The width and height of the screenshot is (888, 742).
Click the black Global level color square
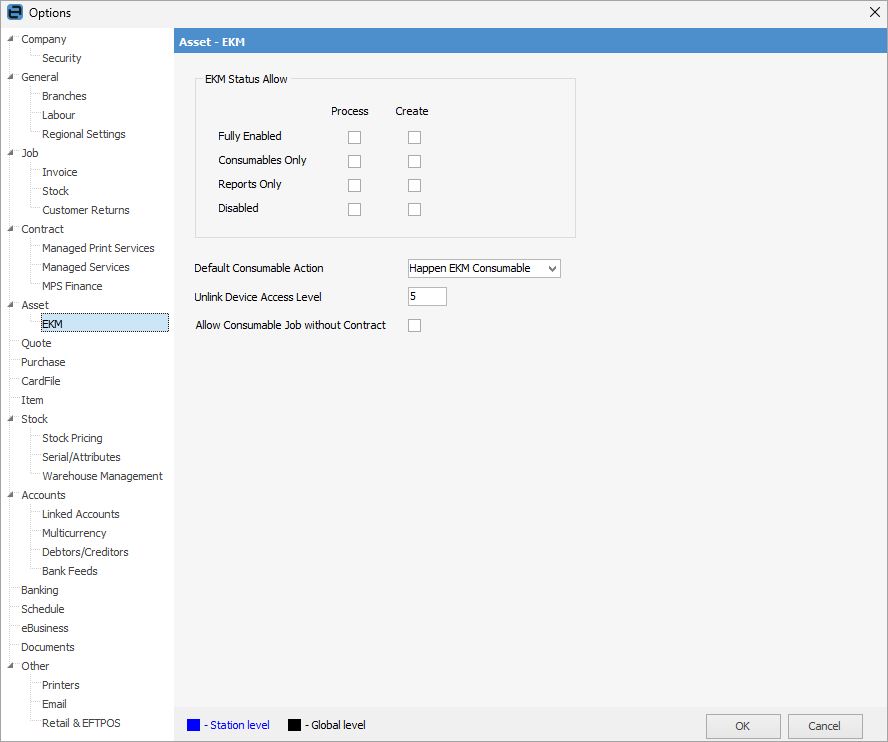[x=294, y=725]
